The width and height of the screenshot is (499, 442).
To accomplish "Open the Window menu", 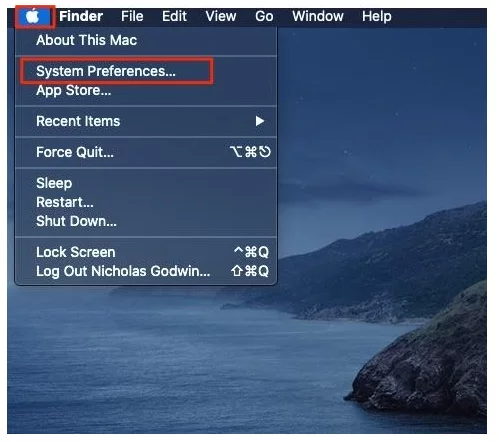I will [318, 16].
